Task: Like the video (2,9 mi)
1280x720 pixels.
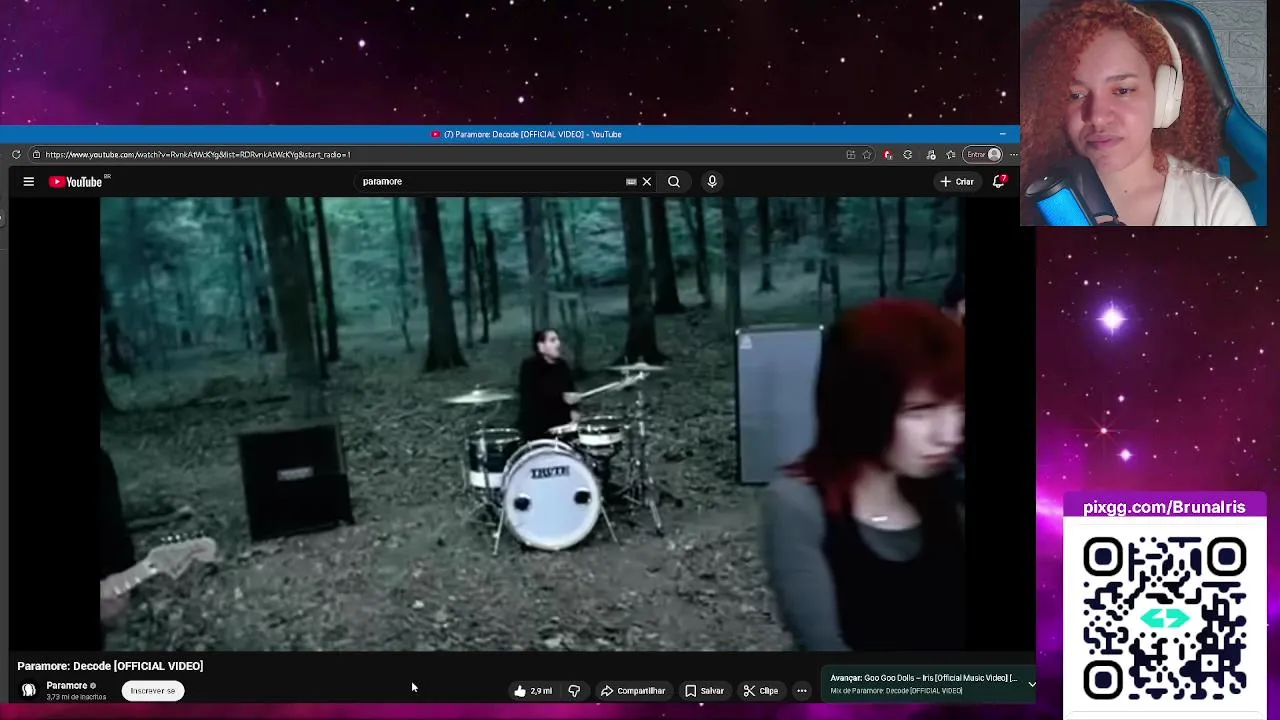Action: click(533, 690)
